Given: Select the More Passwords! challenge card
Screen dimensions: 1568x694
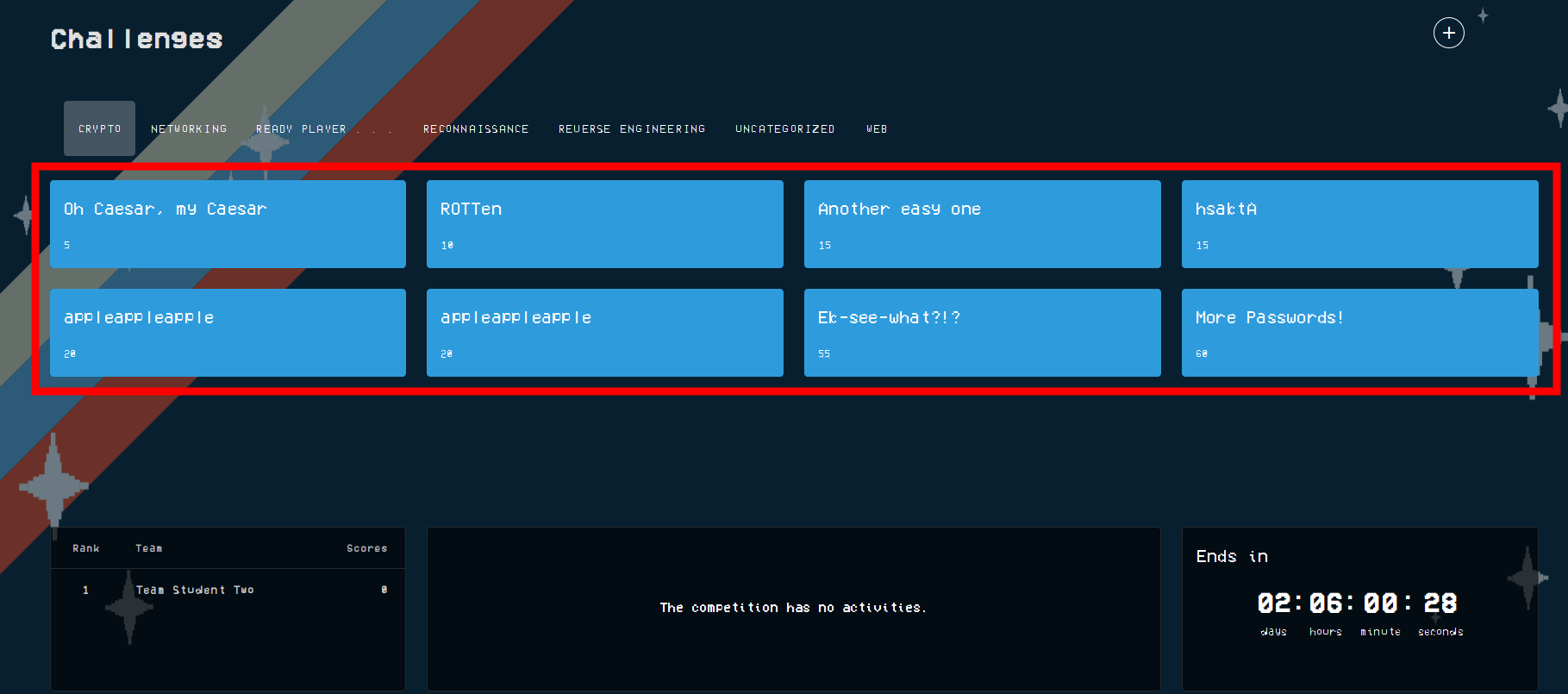Looking at the screenshot, I should click(1360, 333).
